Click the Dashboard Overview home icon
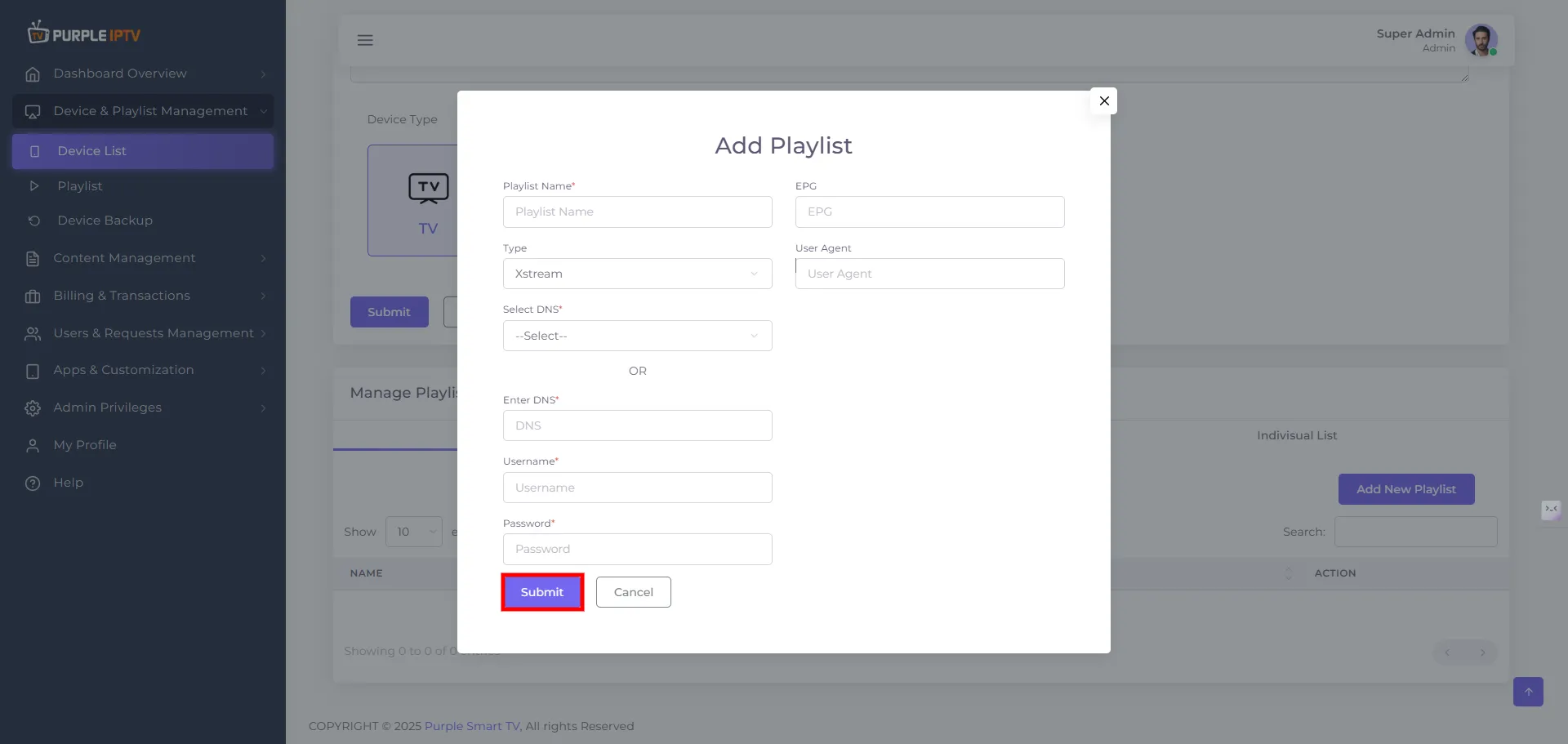1568x744 pixels. pyautogui.click(x=33, y=74)
